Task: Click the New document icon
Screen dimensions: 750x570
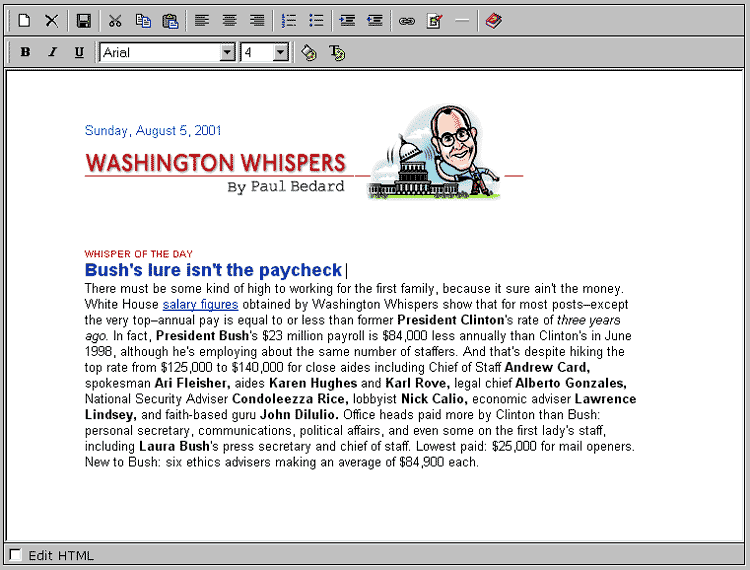Action: (x=25, y=20)
